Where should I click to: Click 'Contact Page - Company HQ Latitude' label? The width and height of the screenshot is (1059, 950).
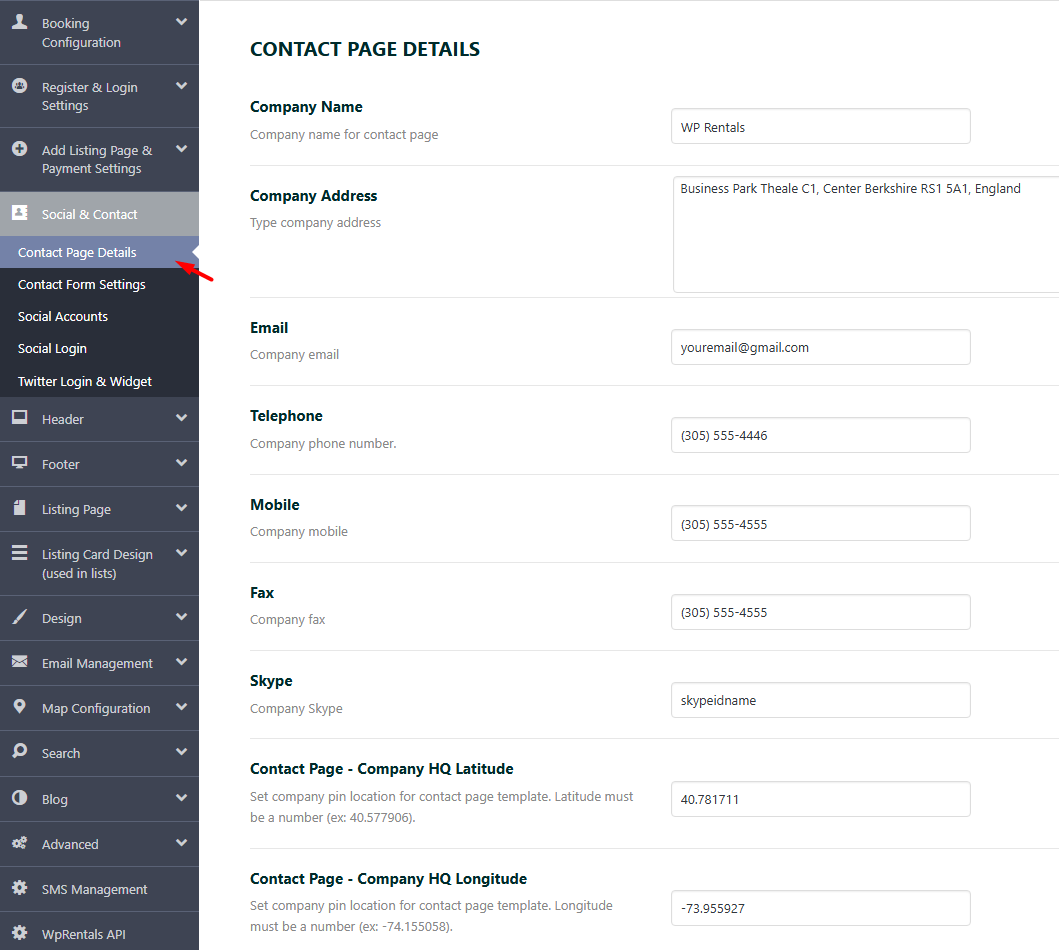(382, 769)
